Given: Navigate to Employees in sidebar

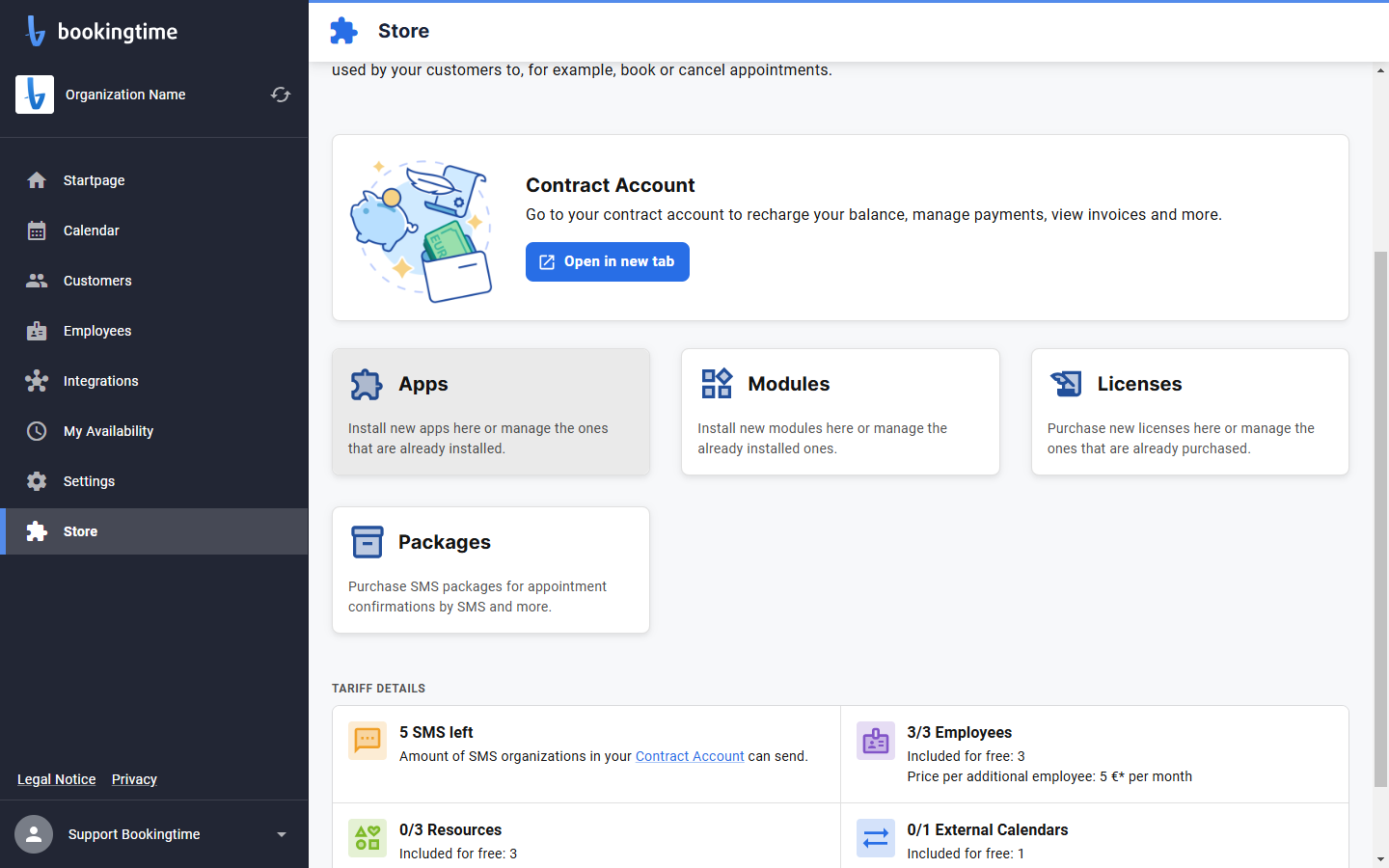Looking at the screenshot, I should pyautogui.click(x=154, y=331).
